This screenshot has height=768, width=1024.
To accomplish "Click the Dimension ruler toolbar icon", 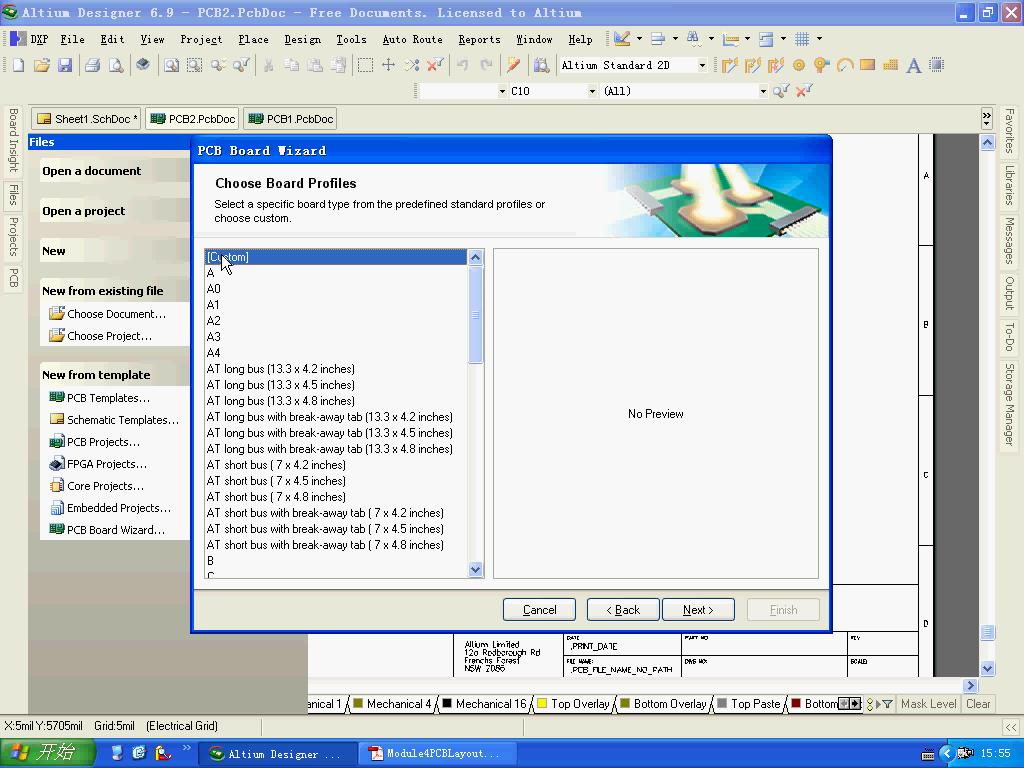I will tap(731, 39).
